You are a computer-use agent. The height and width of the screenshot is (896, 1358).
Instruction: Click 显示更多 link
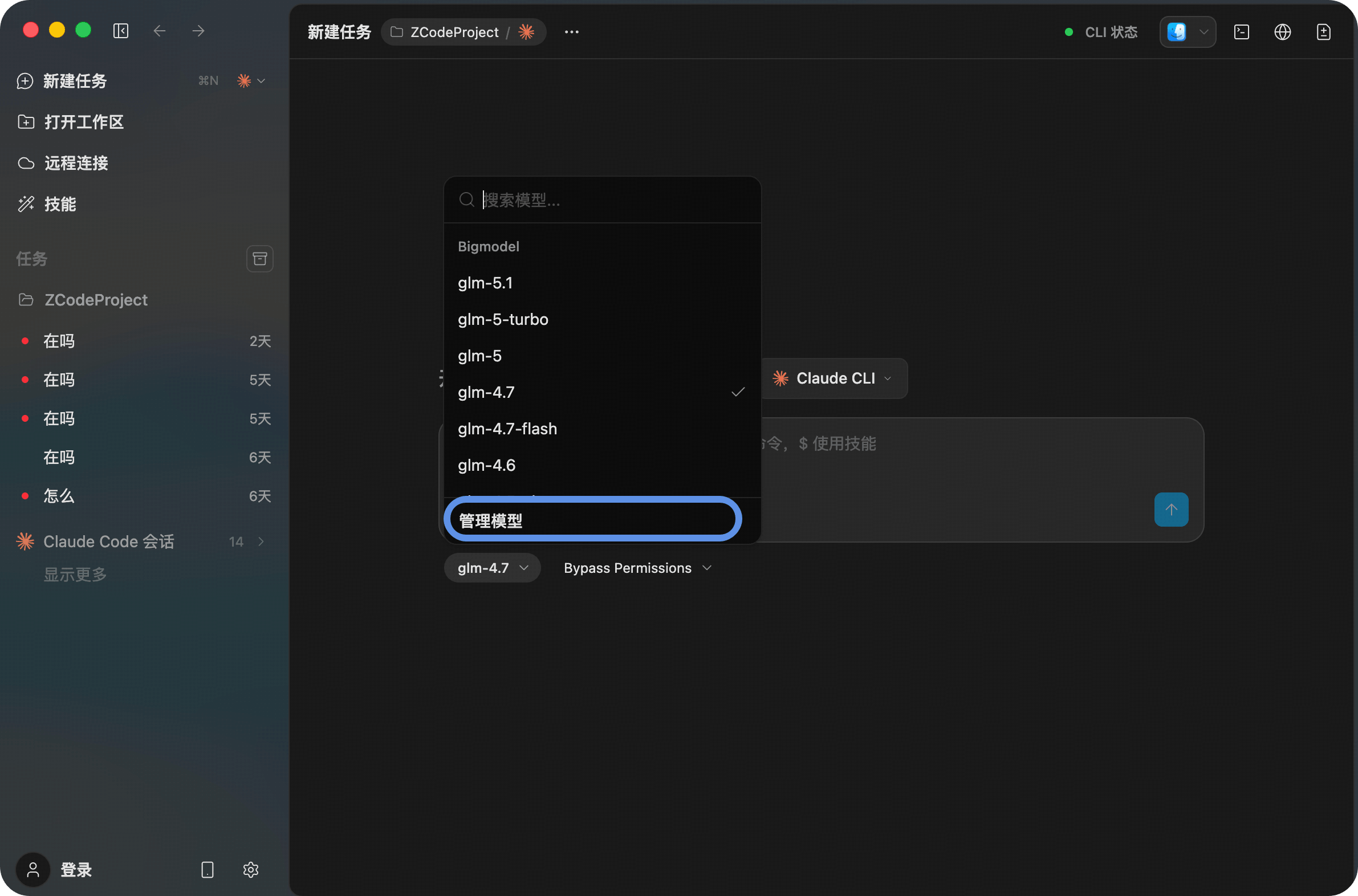point(75,575)
